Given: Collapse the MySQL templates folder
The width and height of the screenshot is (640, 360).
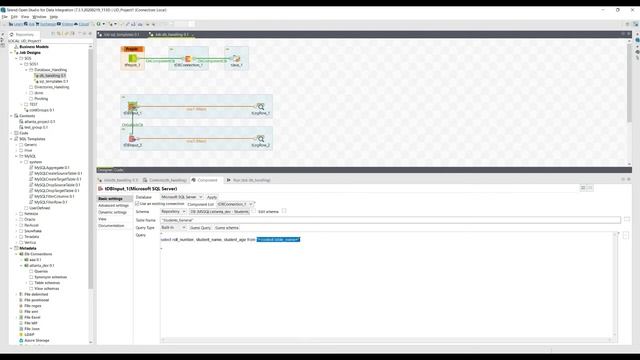Looking at the screenshot, I should (16, 156).
